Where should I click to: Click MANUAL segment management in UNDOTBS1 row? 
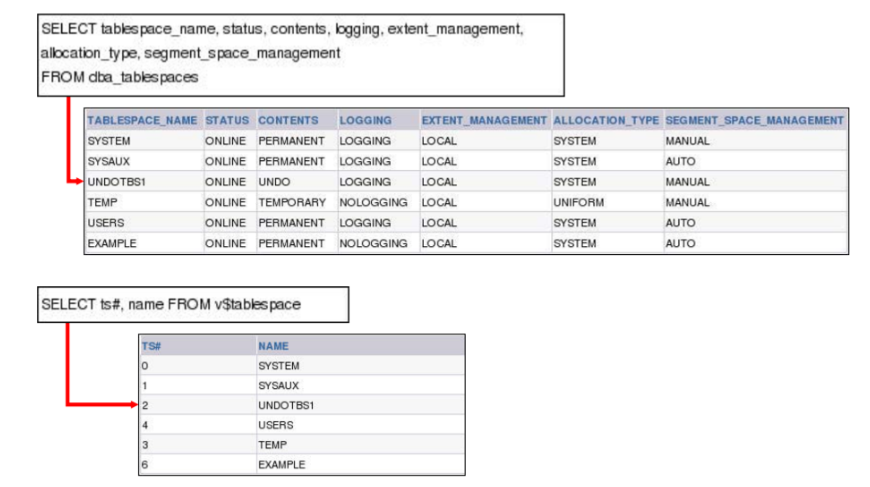click(687, 182)
